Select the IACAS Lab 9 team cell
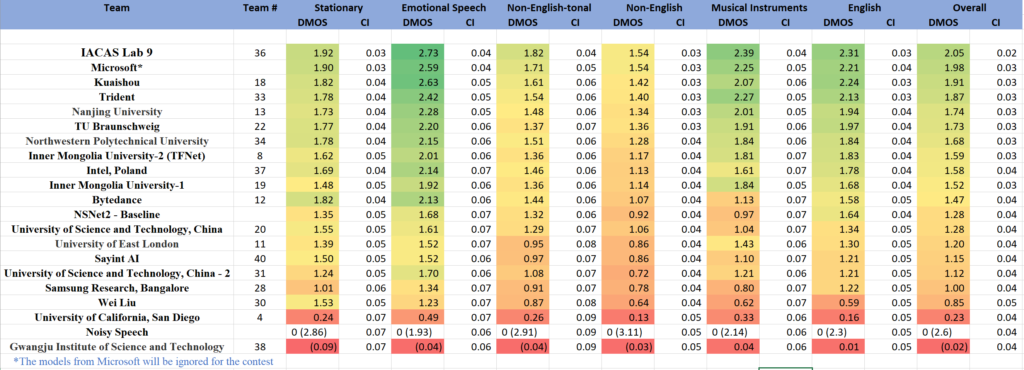This screenshot has width=1024, height=370. click(117, 52)
